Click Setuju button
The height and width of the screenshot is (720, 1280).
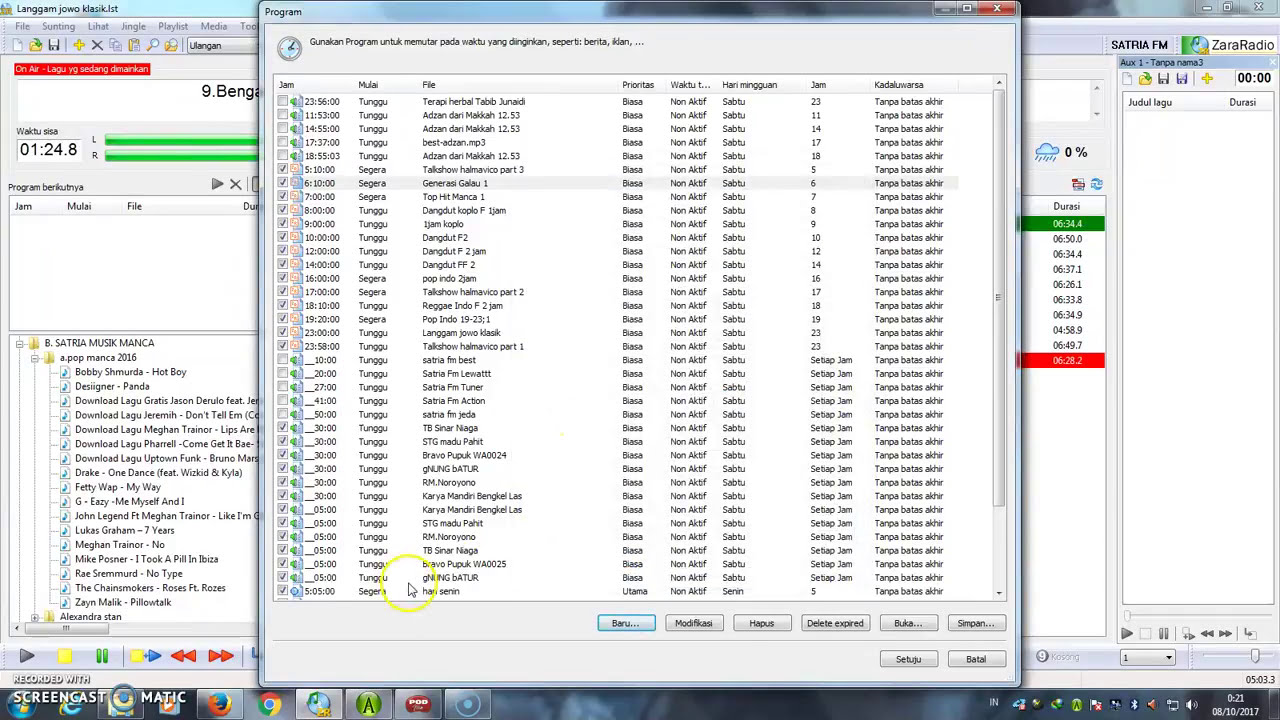[x=908, y=659]
